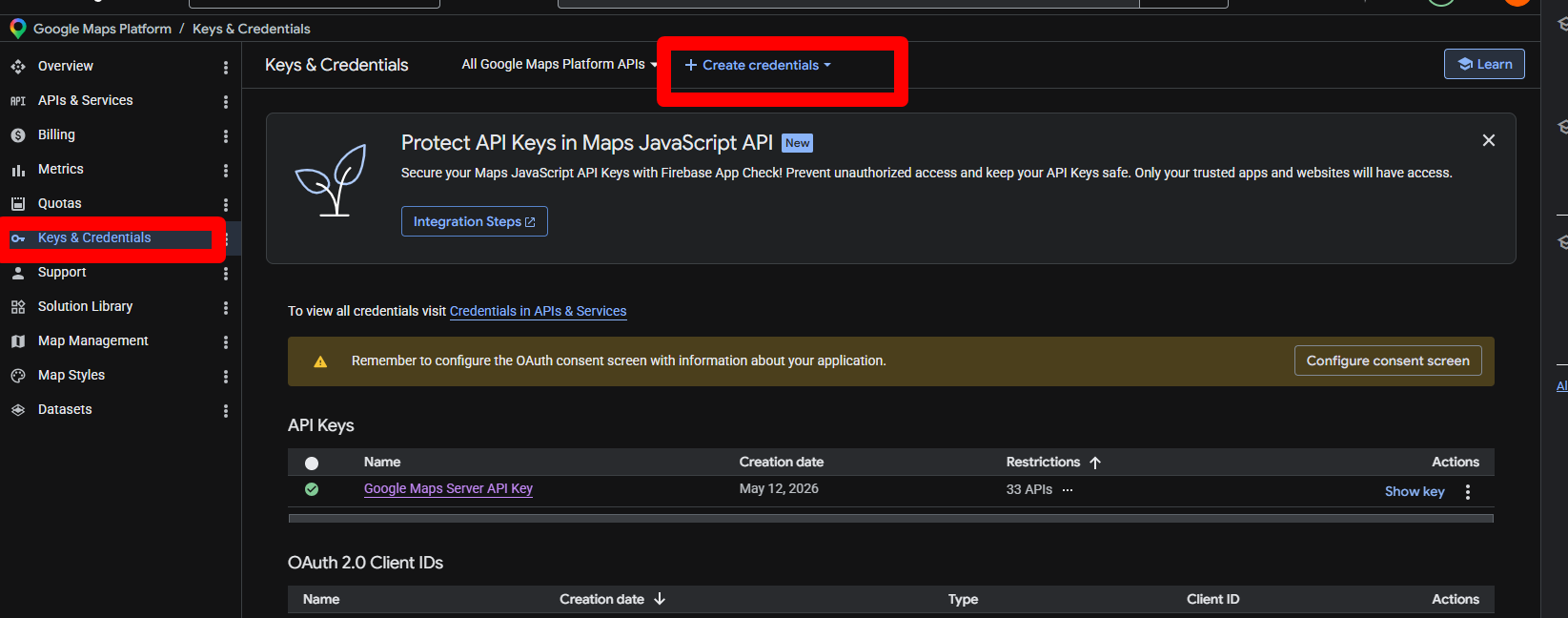Click the plant illustration in the banner
This screenshot has height=618, width=1568.
click(x=331, y=179)
